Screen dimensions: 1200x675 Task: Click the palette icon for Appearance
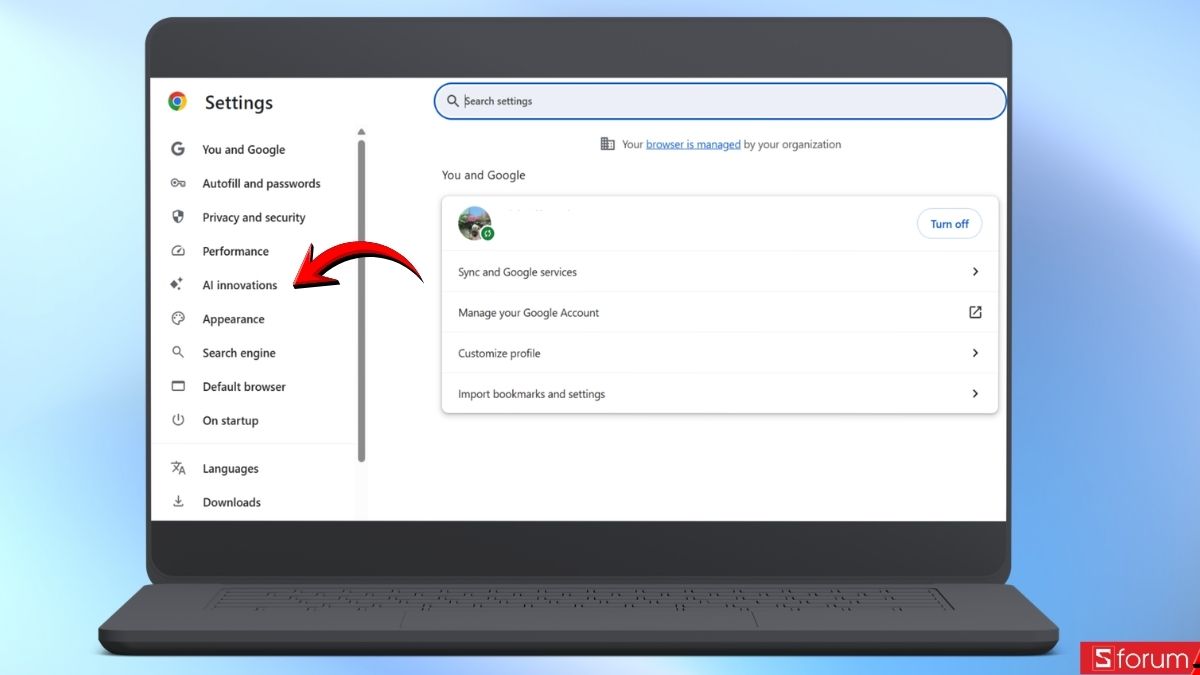(x=178, y=319)
